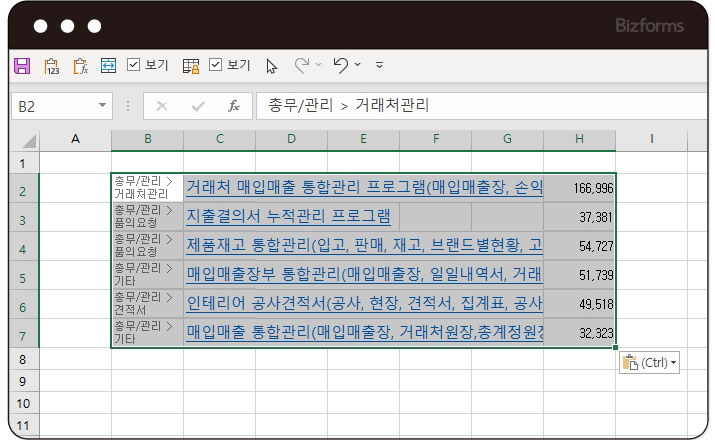Click the Select All corner triangle

[29, 140]
